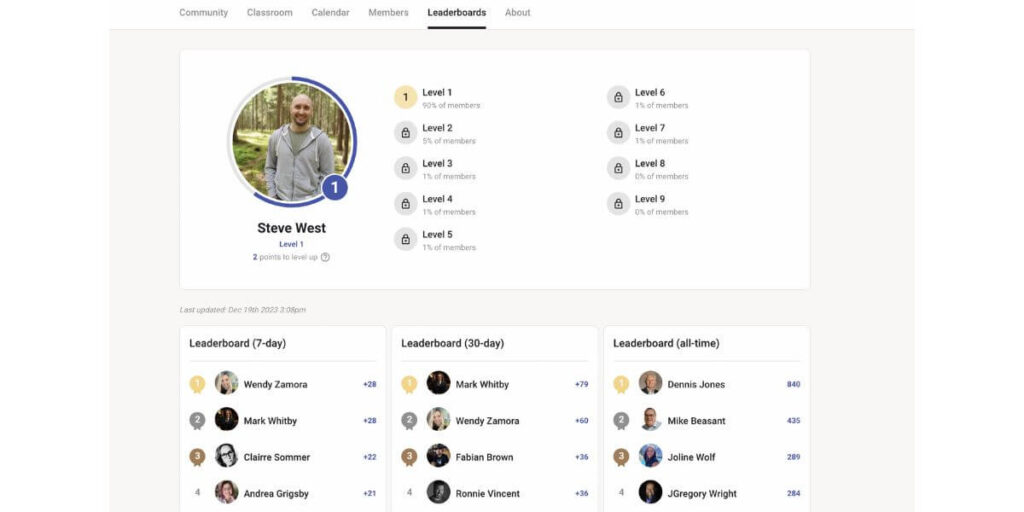The width and height of the screenshot is (1024, 512).
Task: Click the Leaderboard (30-day) heading
Action: tap(453, 344)
